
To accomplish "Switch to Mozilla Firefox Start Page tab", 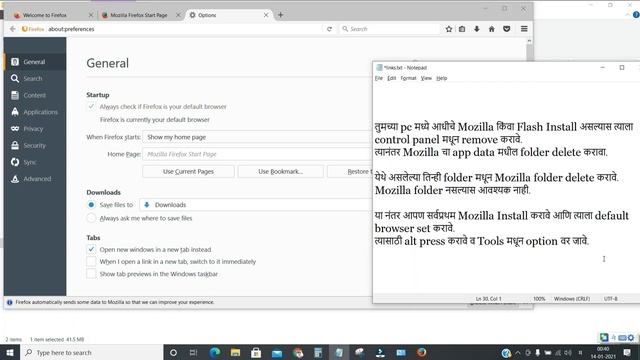I will [x=139, y=15].
